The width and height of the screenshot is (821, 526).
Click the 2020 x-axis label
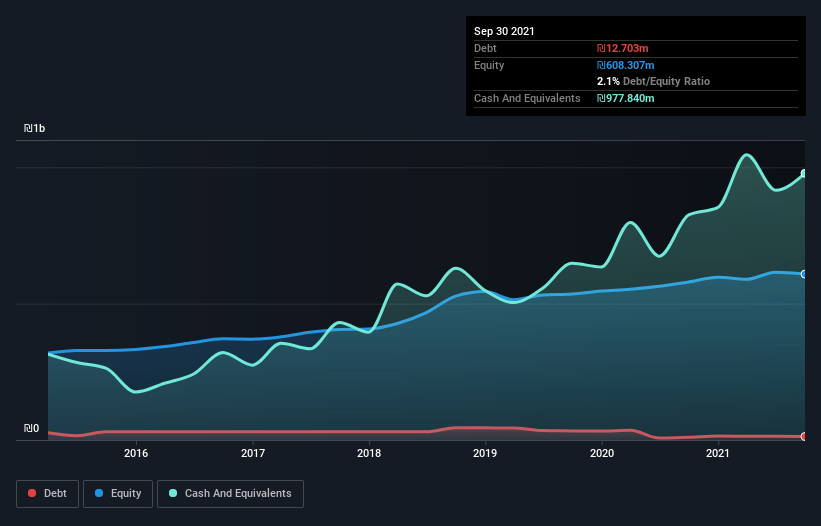(602, 453)
